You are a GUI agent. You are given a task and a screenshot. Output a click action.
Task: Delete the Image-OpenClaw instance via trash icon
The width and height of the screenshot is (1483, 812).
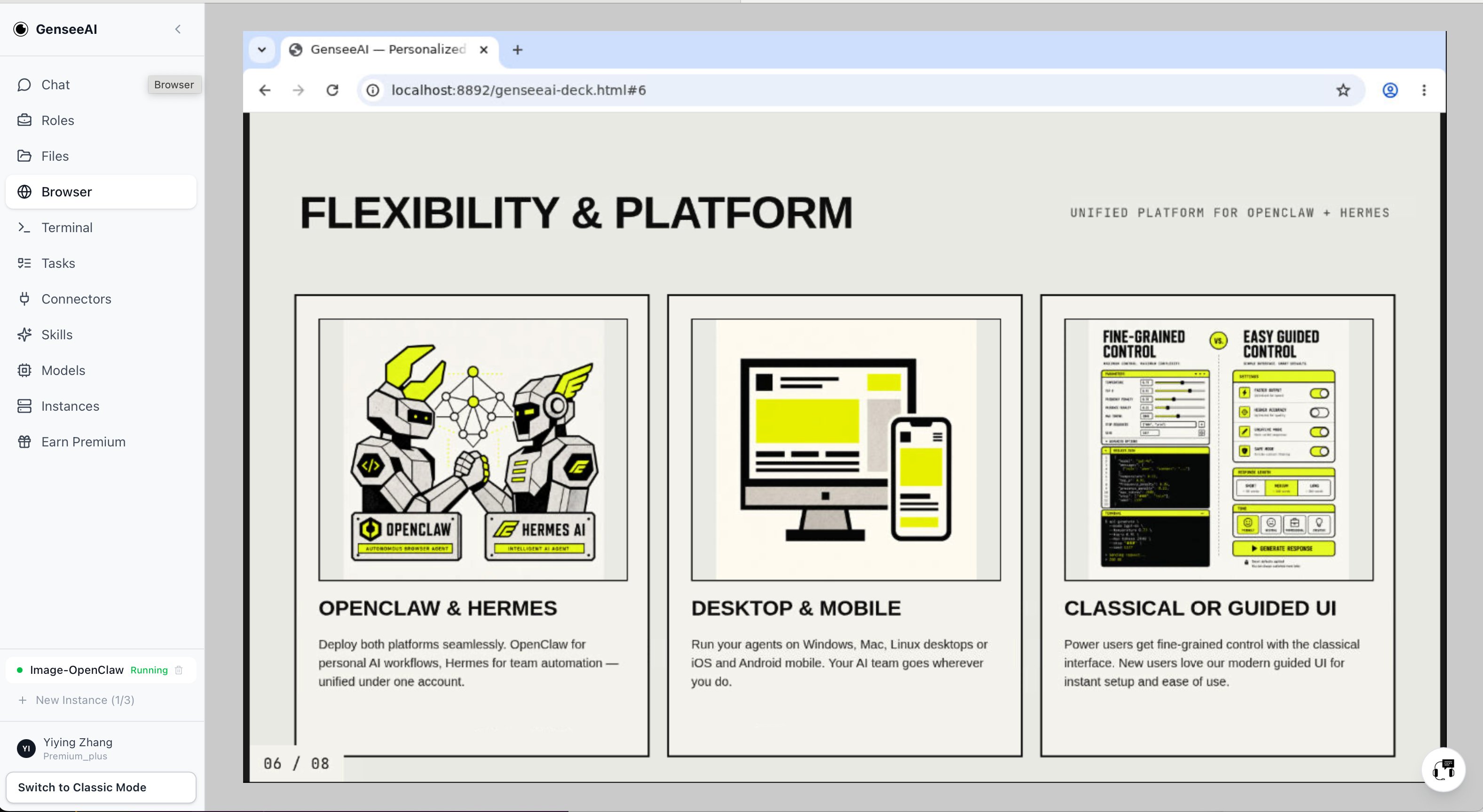[179, 670]
